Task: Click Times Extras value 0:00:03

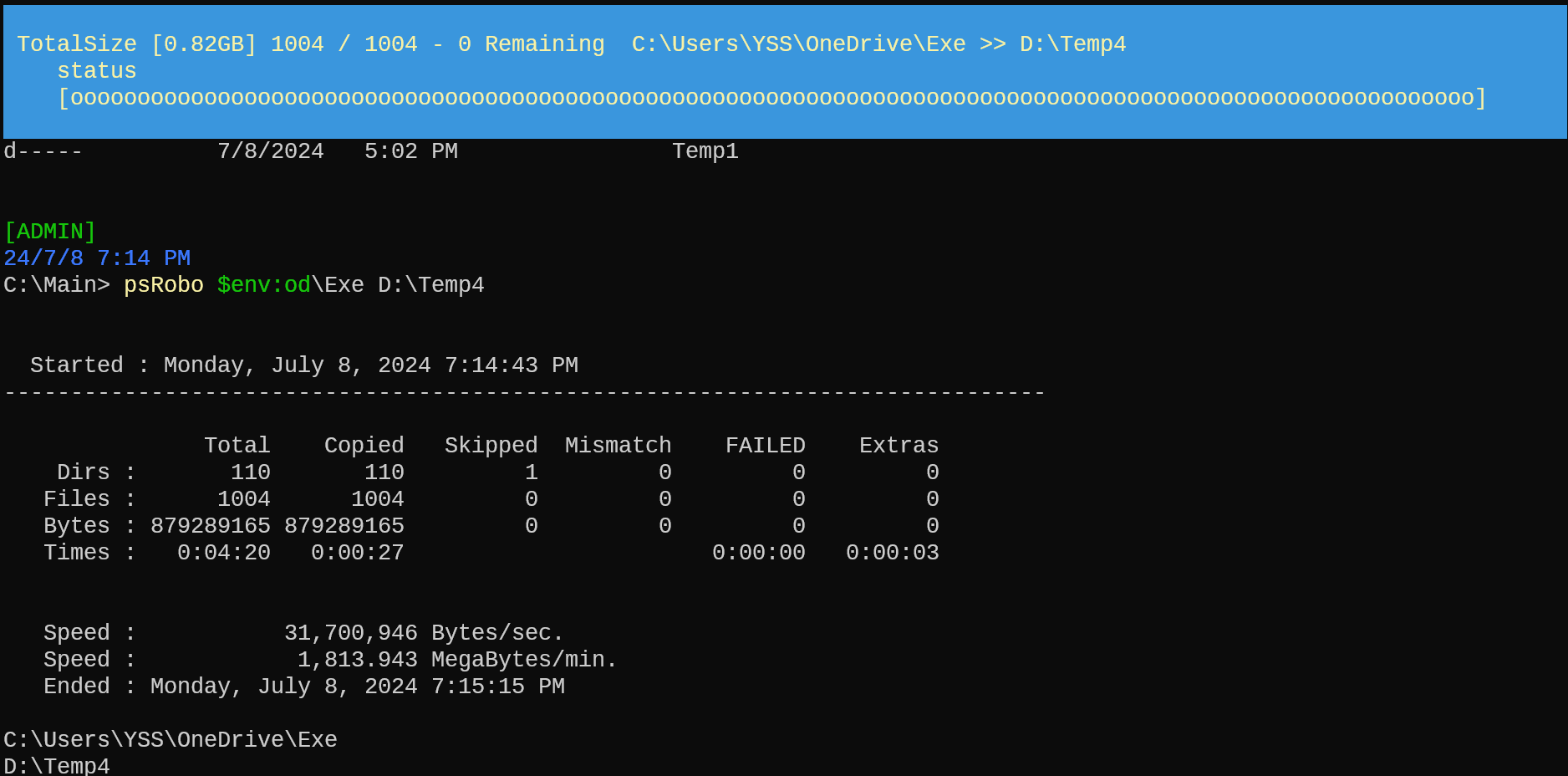Action: [x=893, y=553]
